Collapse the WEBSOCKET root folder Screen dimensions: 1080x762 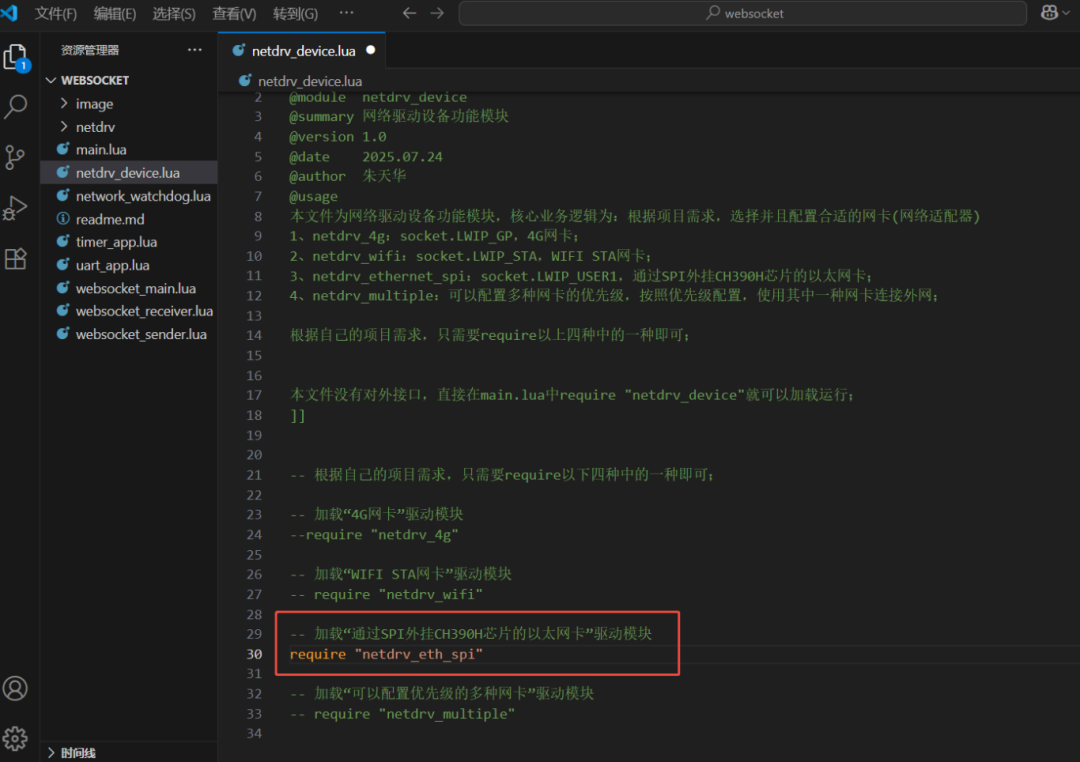(x=94, y=81)
